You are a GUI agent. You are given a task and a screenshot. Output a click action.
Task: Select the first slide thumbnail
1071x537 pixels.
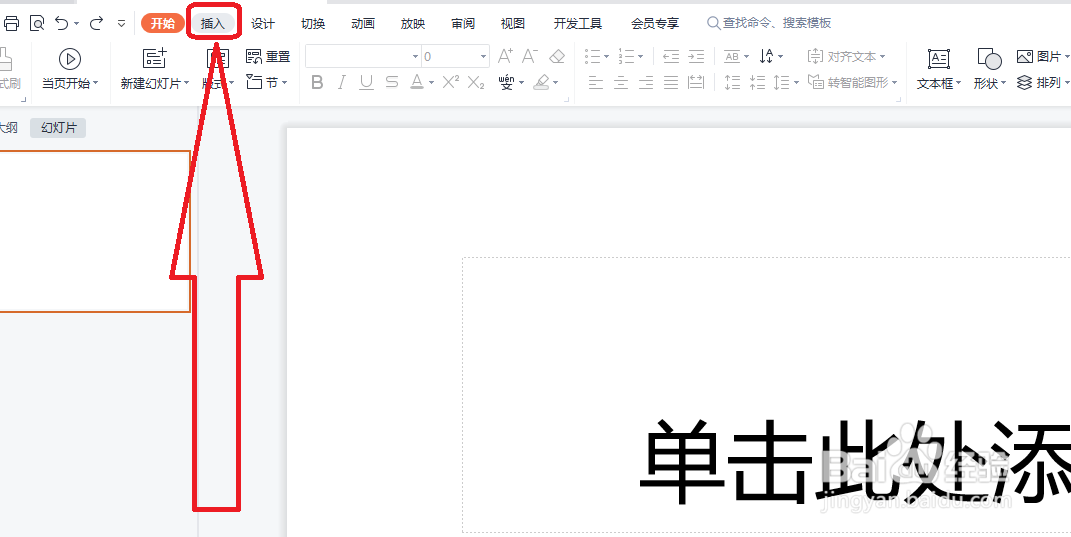click(x=94, y=231)
